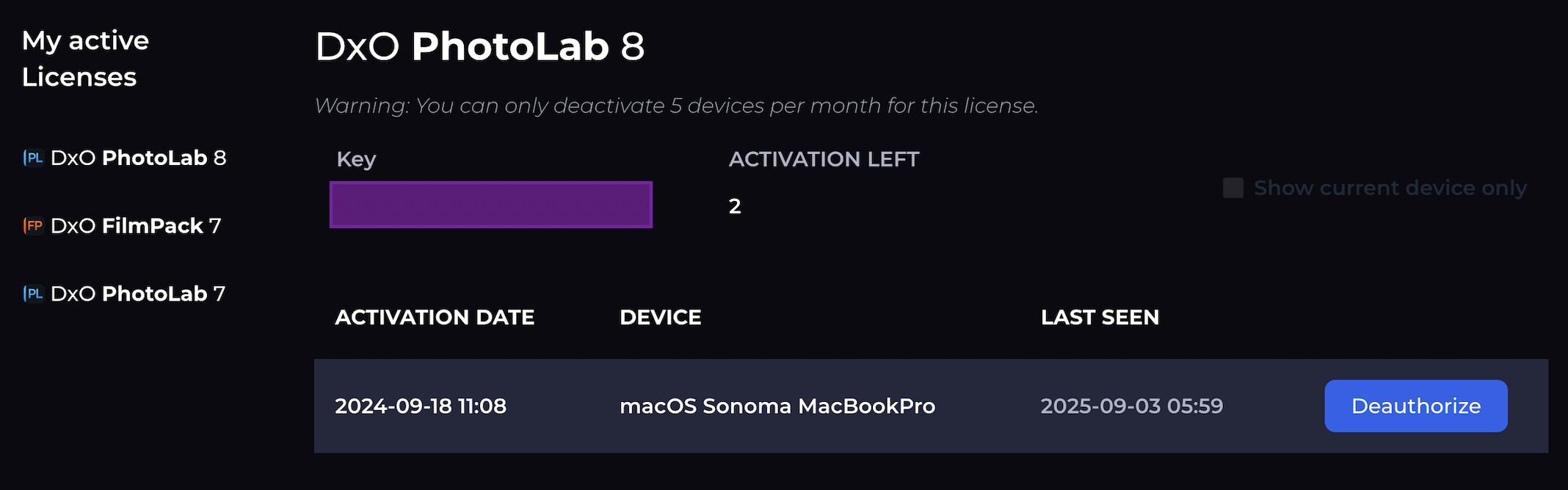1568x490 pixels.
Task: Click the Show current device only label
Action: pyautogui.click(x=1390, y=188)
